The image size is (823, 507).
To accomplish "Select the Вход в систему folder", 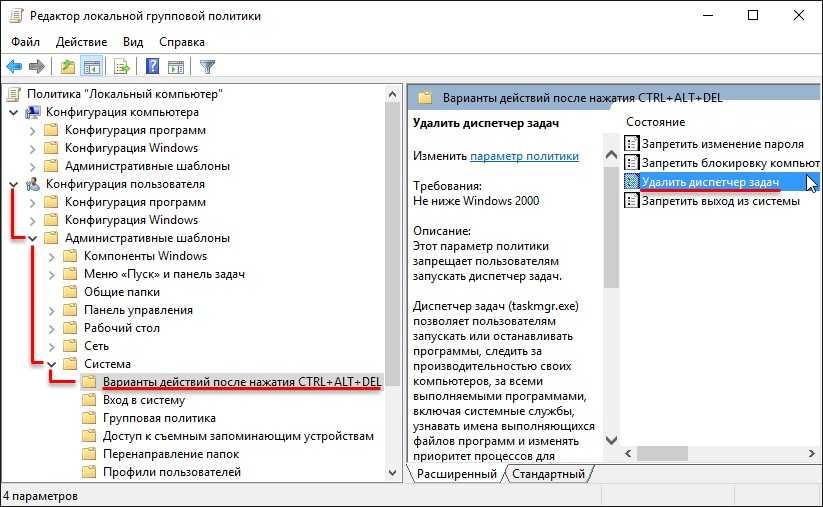I will (143, 400).
